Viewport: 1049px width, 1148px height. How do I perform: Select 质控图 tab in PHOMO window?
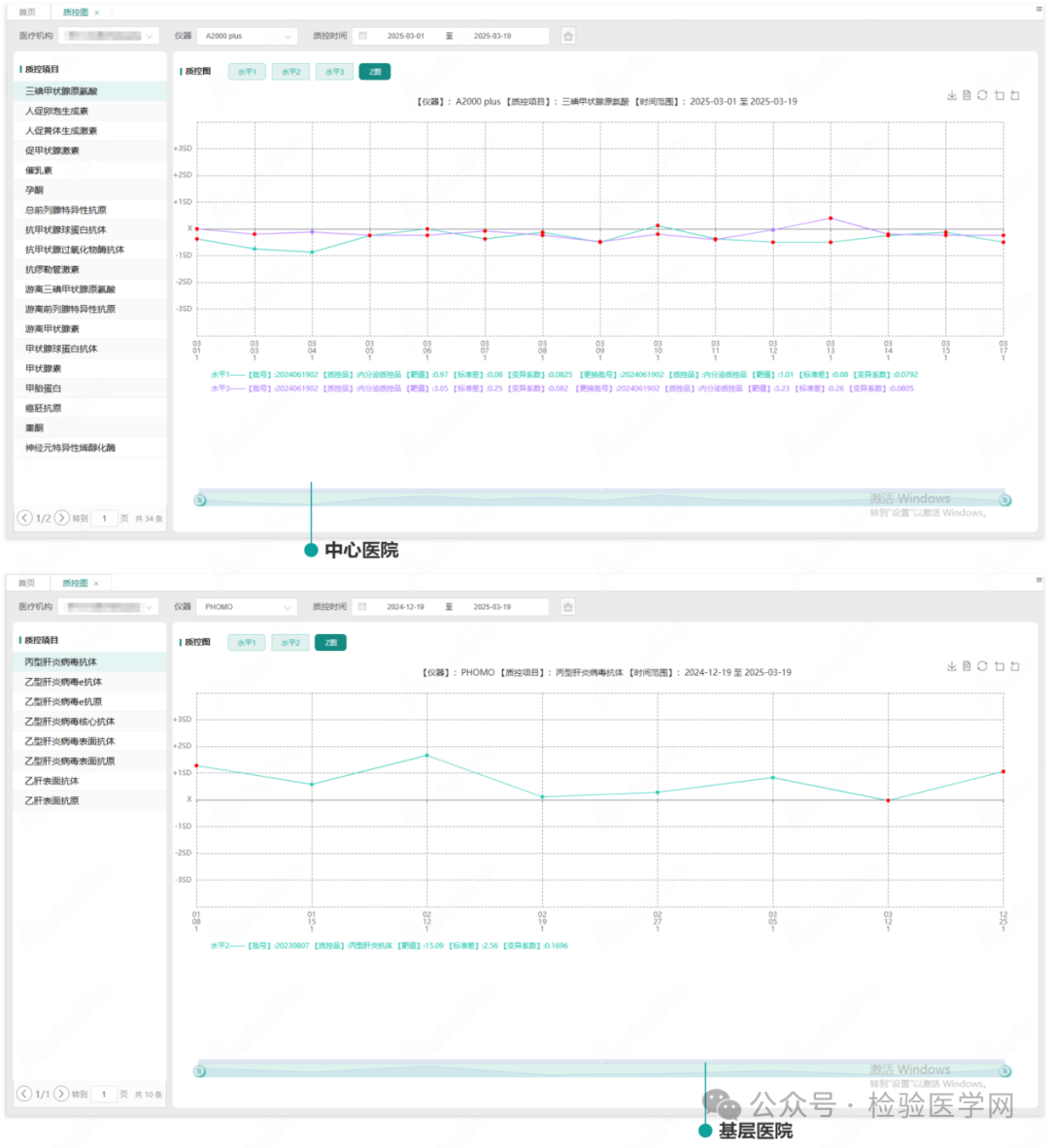coord(76,584)
